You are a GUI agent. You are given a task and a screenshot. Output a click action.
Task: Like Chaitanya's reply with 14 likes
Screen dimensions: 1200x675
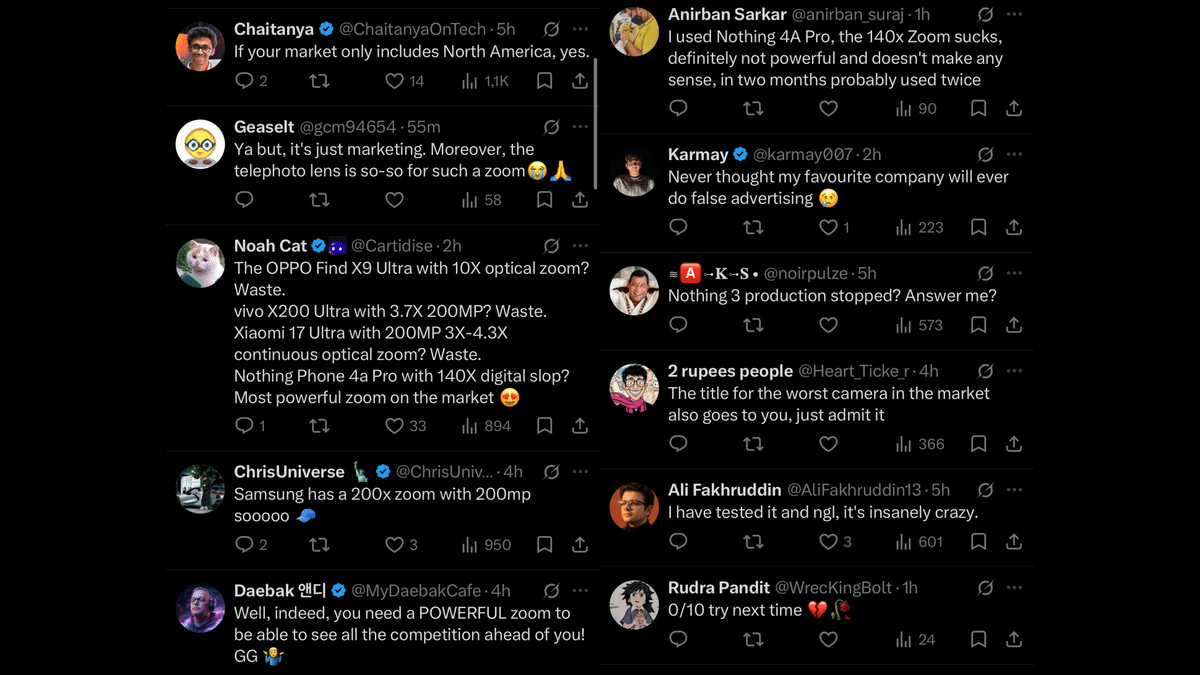(x=395, y=81)
